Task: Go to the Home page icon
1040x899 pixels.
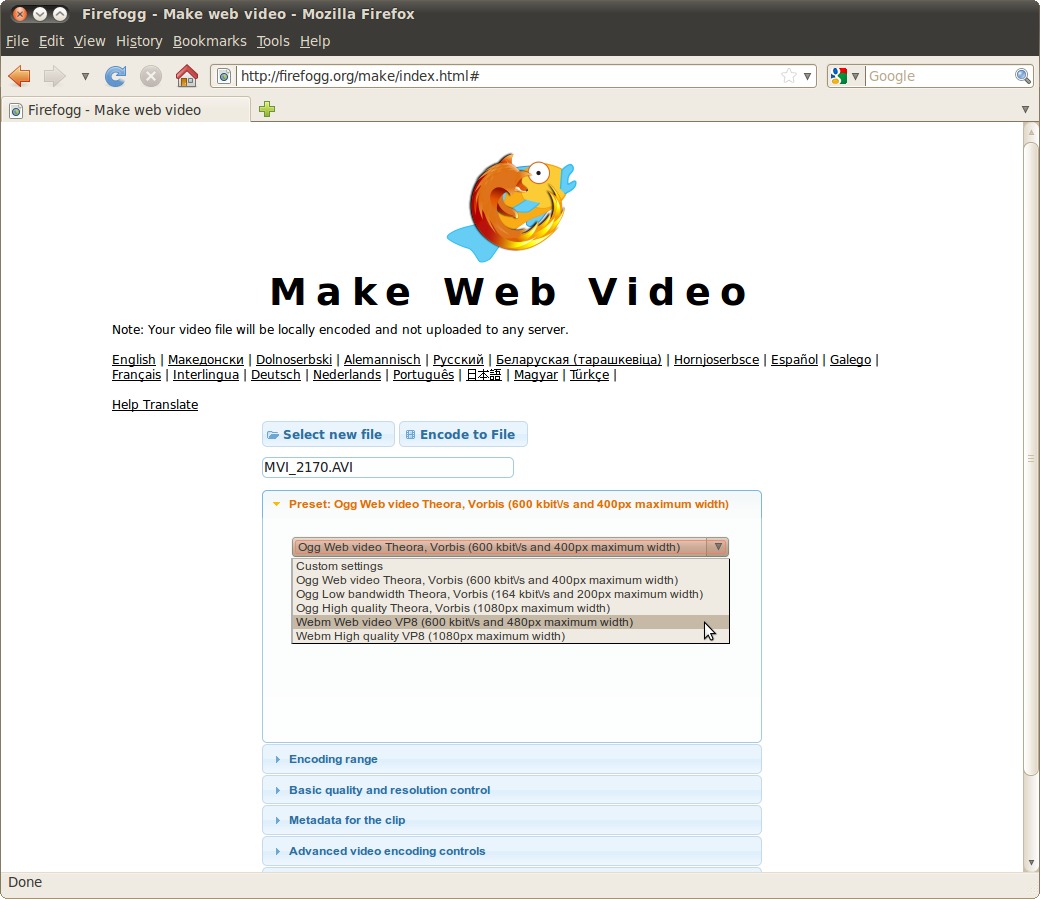Action: [186, 76]
